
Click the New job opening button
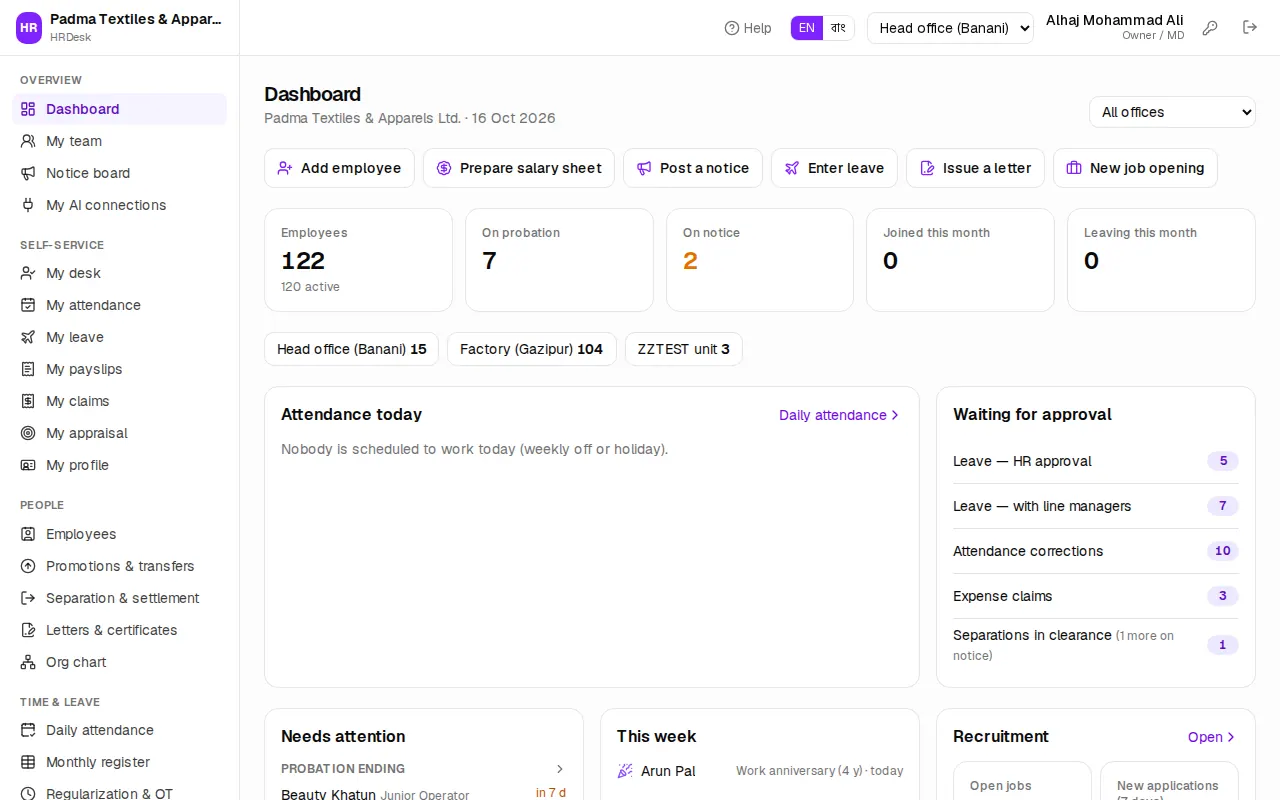pos(1135,168)
